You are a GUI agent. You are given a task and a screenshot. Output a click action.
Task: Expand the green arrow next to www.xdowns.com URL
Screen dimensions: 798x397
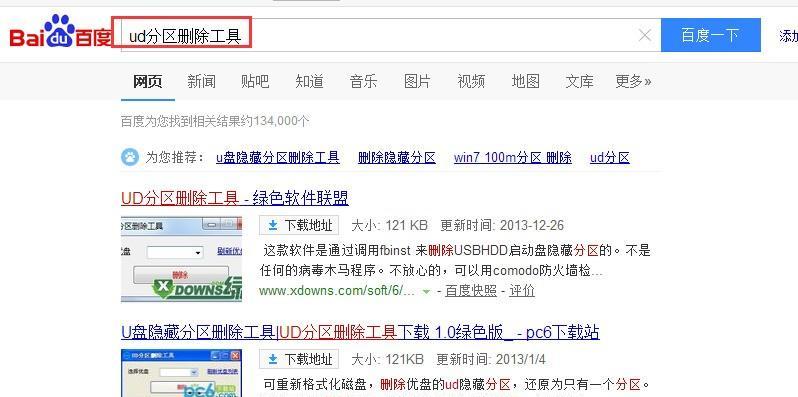coord(426,292)
